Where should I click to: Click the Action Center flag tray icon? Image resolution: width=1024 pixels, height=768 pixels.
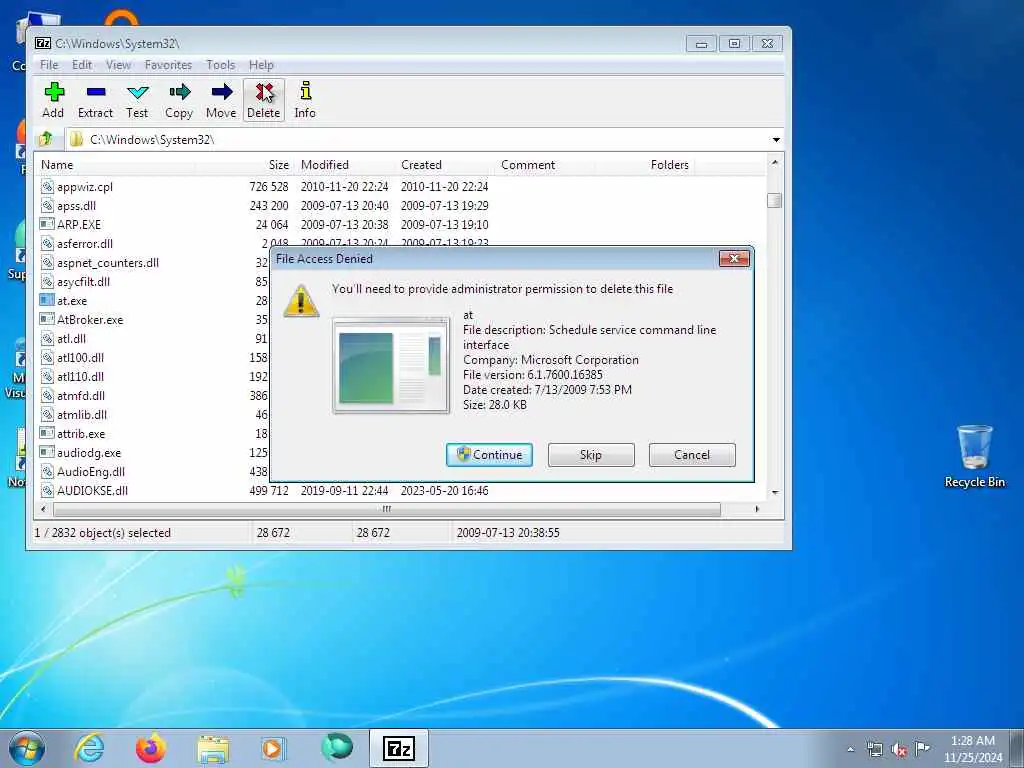[x=922, y=748]
